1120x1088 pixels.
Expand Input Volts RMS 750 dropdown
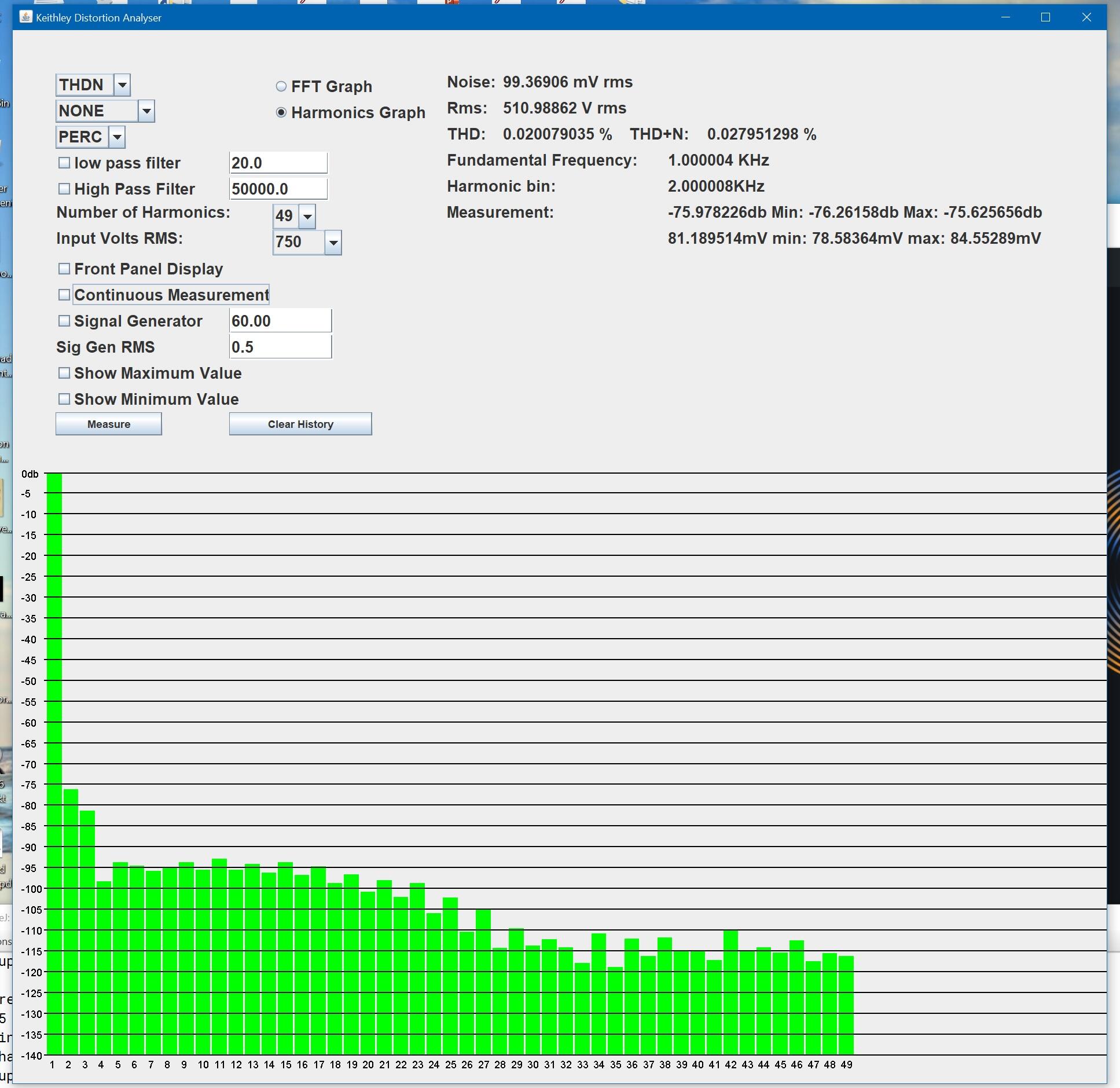click(333, 243)
